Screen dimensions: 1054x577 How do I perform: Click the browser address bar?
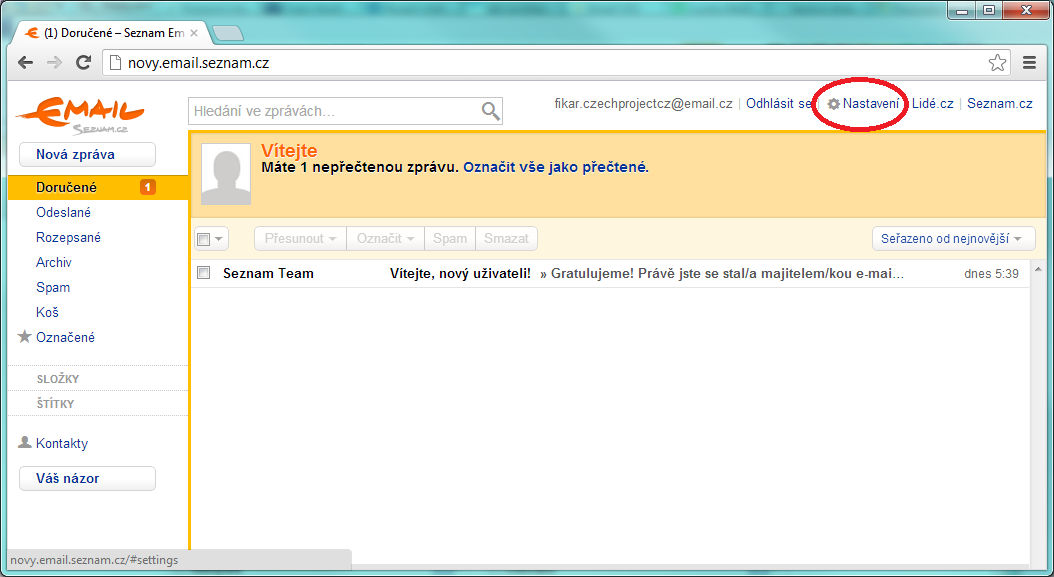pos(555,63)
